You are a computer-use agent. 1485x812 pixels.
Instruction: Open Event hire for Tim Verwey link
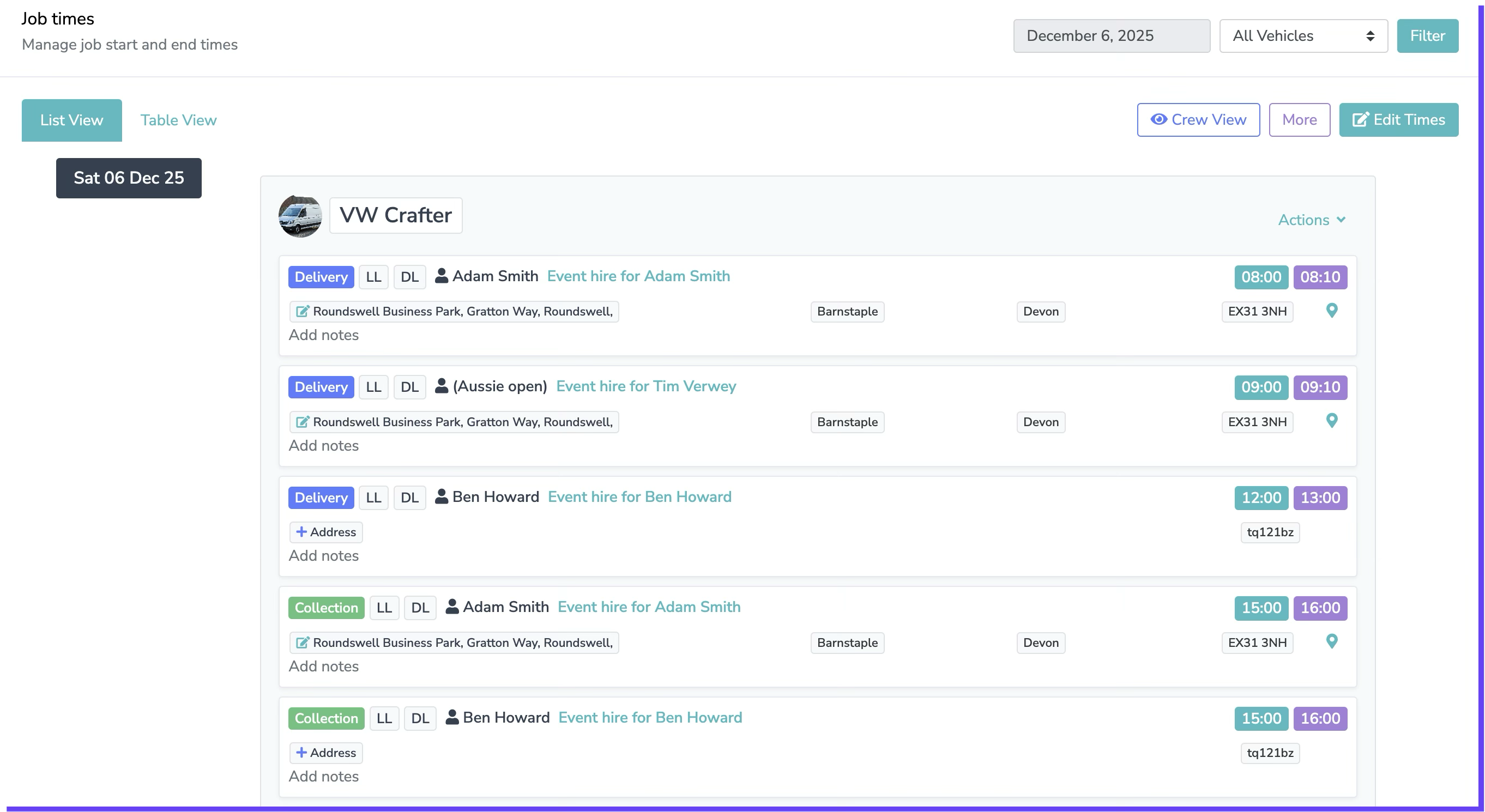tap(645, 386)
